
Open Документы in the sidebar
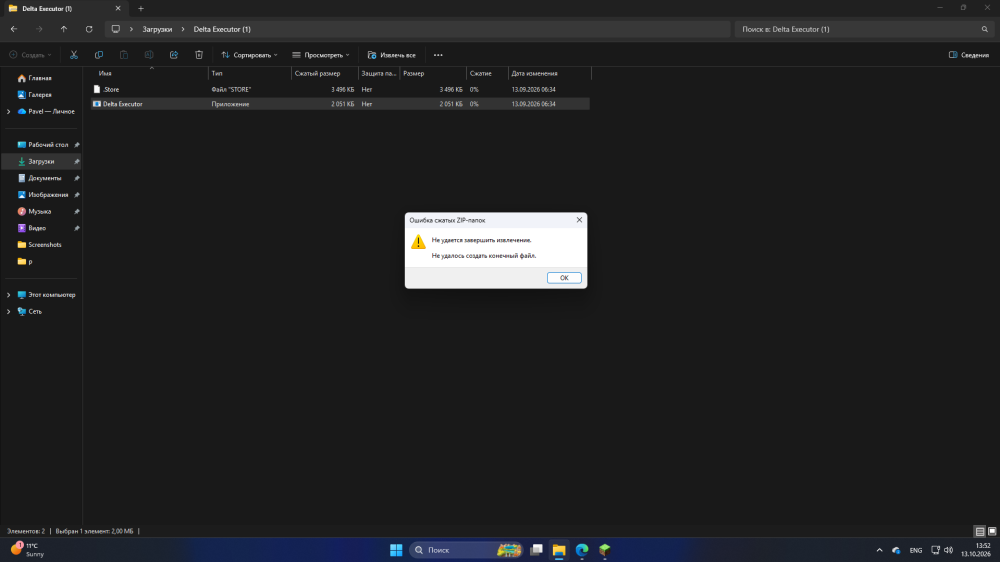tap(45, 178)
